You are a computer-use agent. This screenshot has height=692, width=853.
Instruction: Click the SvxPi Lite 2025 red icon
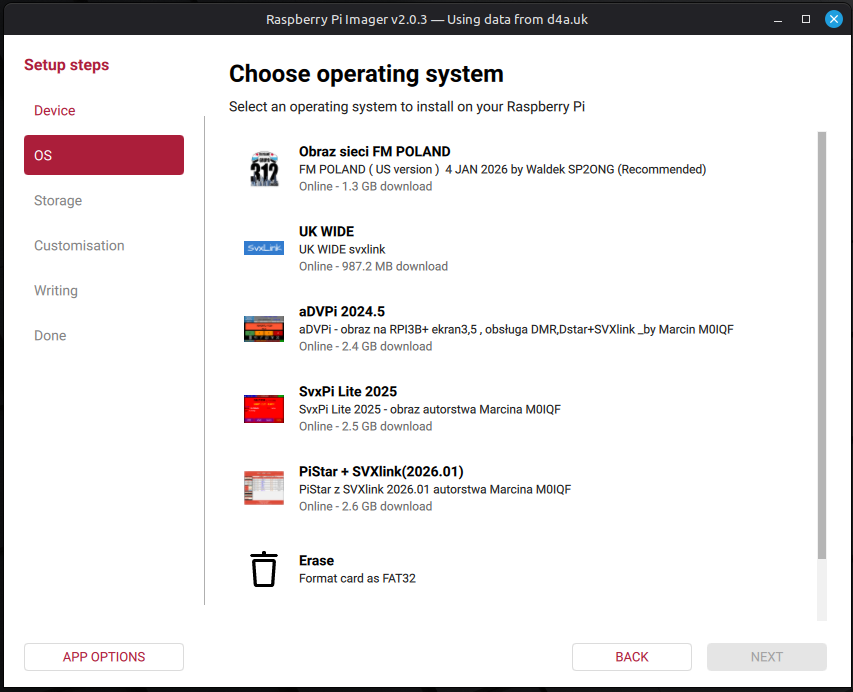pos(264,408)
